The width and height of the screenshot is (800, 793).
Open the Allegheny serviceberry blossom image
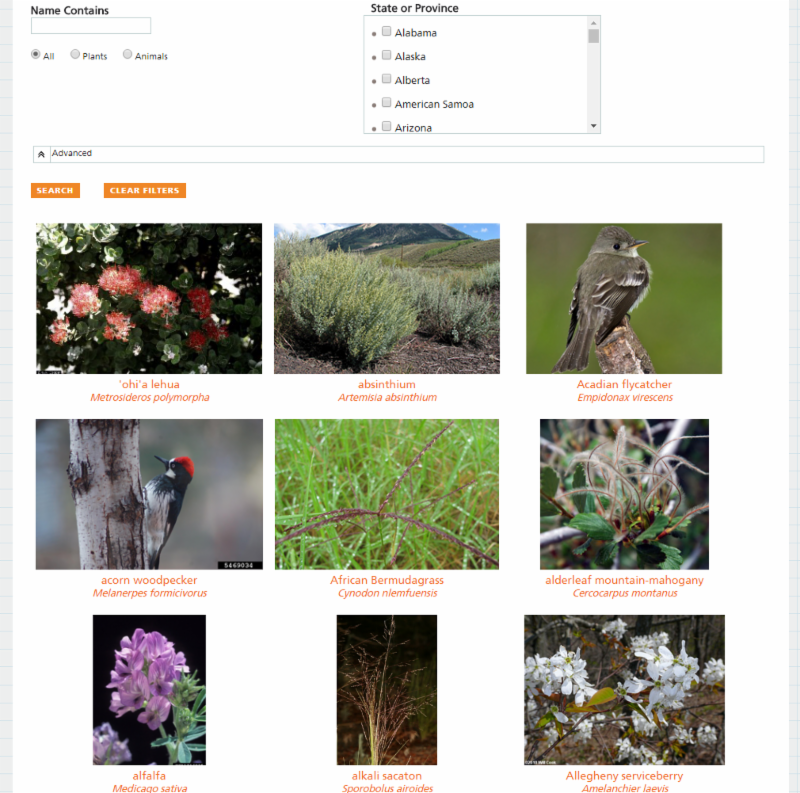coord(624,690)
